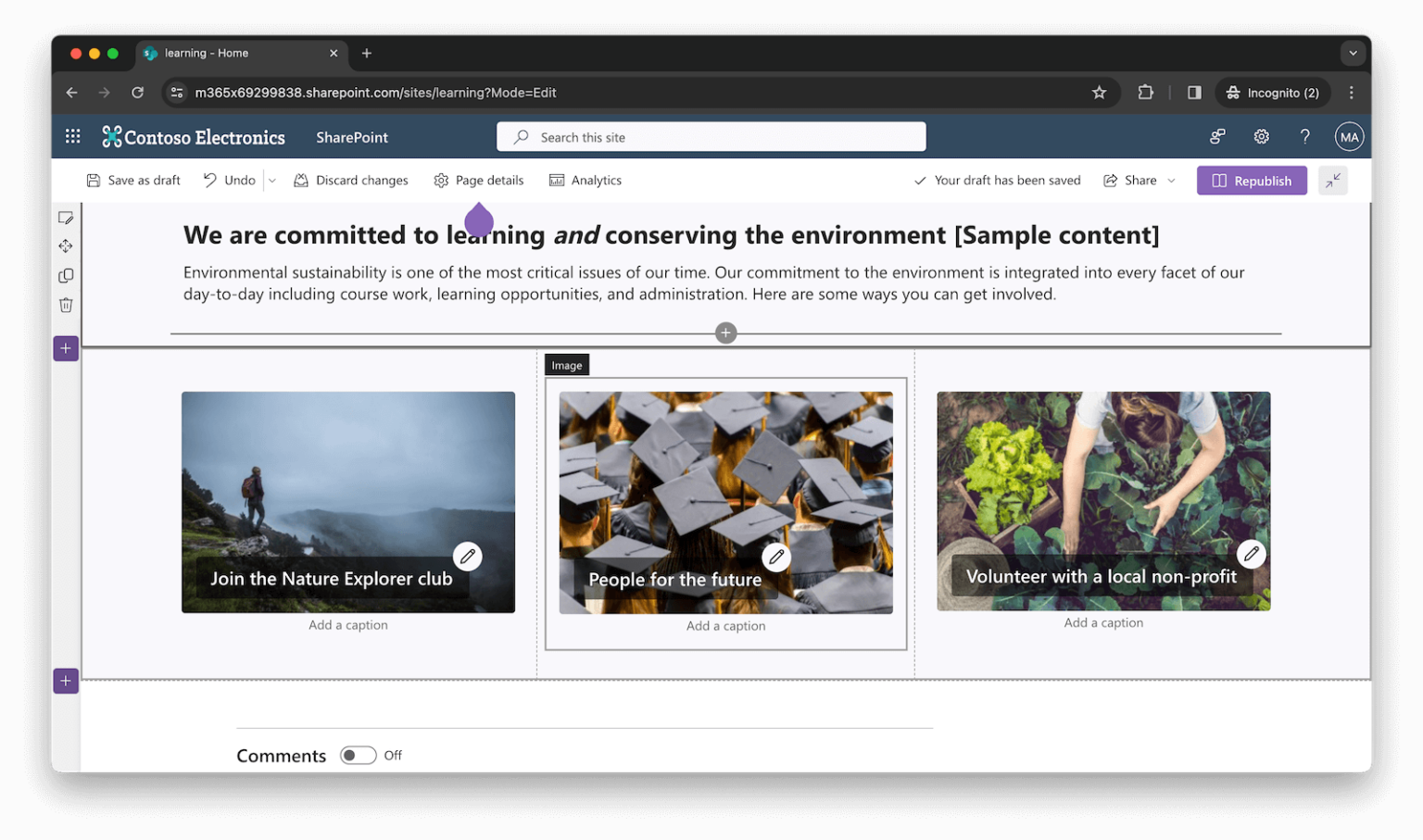
Task: Toggle Comments switch on
Action: point(358,756)
